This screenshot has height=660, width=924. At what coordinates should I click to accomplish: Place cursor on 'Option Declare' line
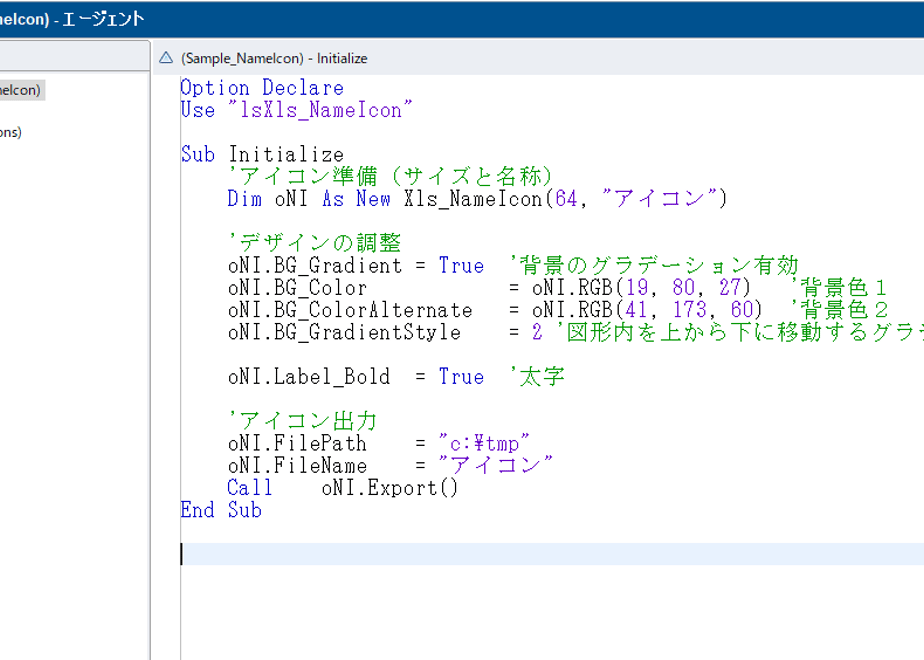pos(262,88)
